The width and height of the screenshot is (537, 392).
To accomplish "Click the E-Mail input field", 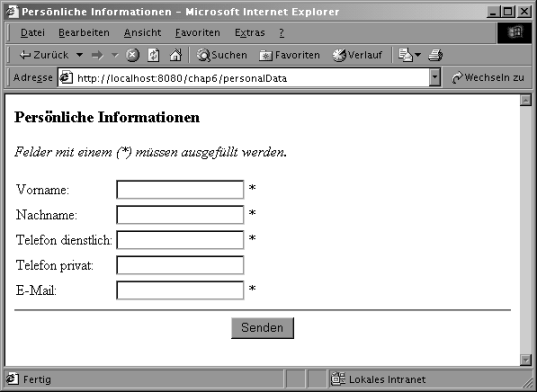I will (x=180, y=290).
